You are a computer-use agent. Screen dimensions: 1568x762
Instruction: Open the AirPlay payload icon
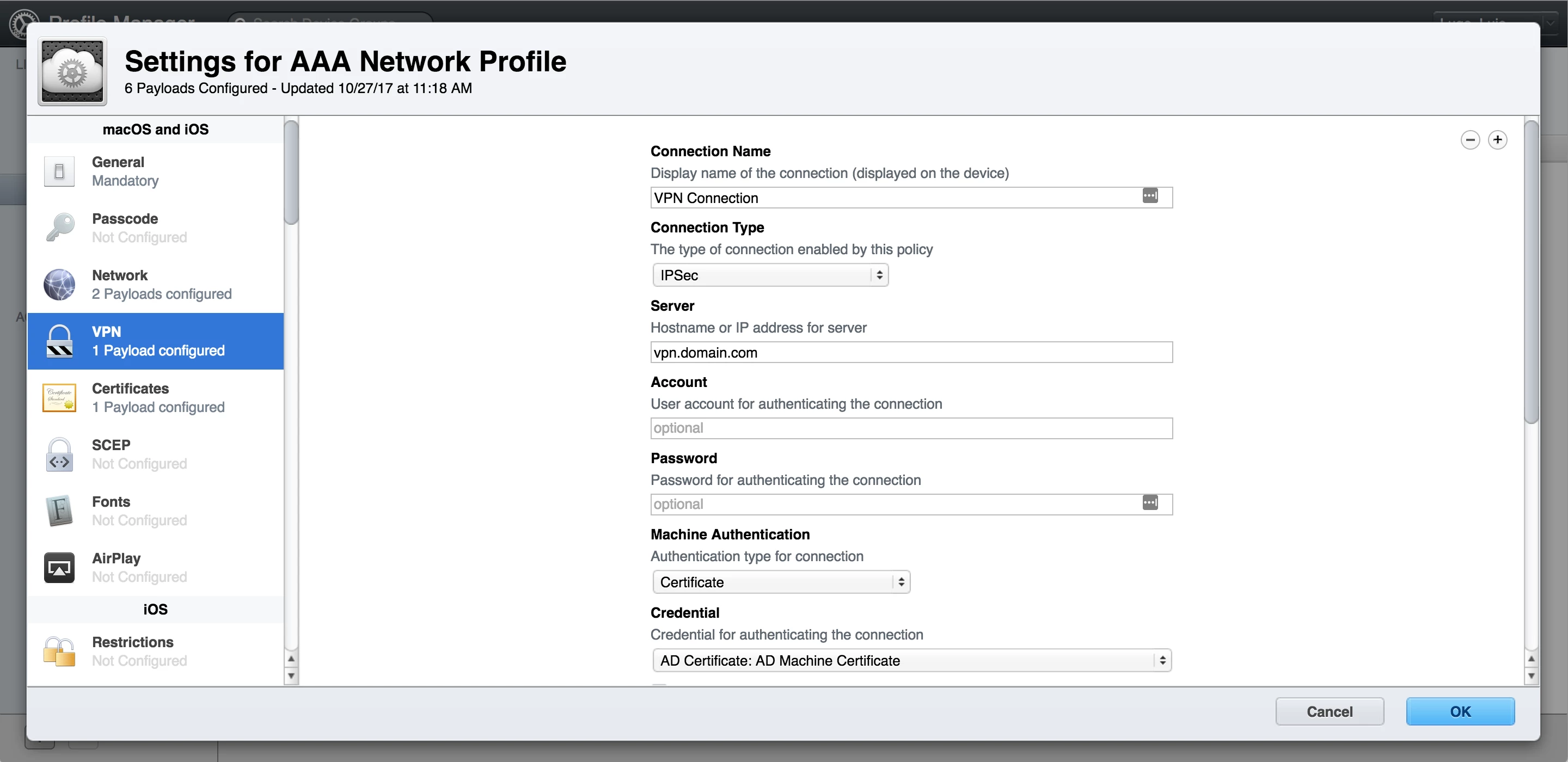59,567
